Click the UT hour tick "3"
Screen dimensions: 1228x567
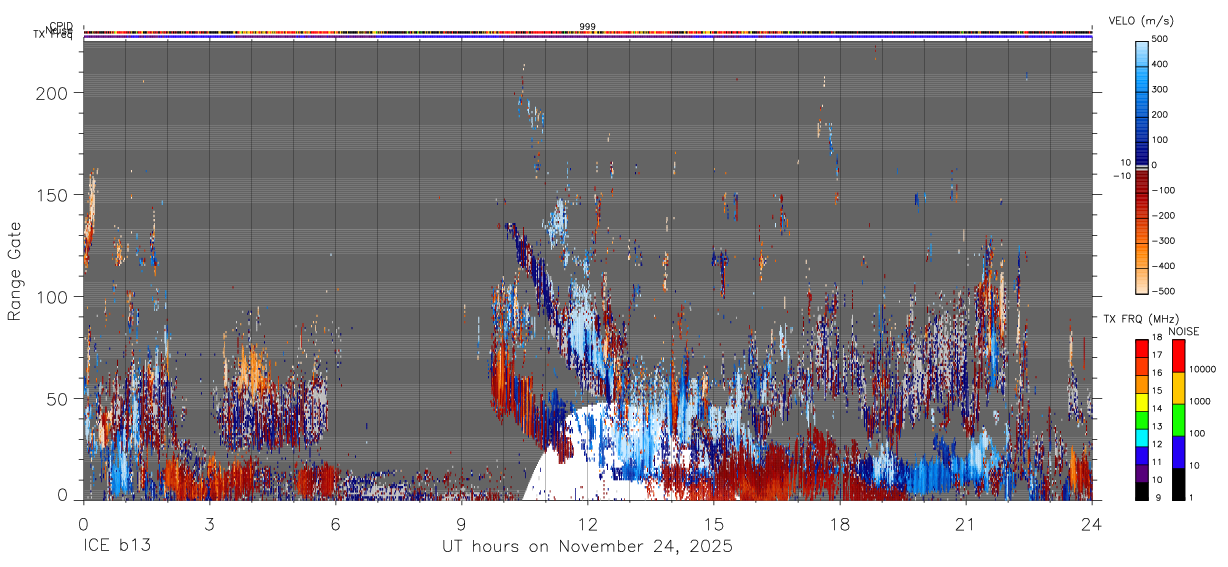(x=209, y=523)
